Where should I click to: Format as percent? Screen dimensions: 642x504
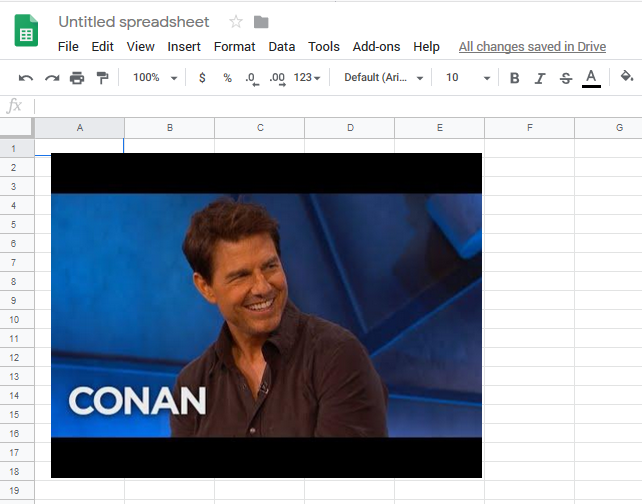tap(227, 77)
